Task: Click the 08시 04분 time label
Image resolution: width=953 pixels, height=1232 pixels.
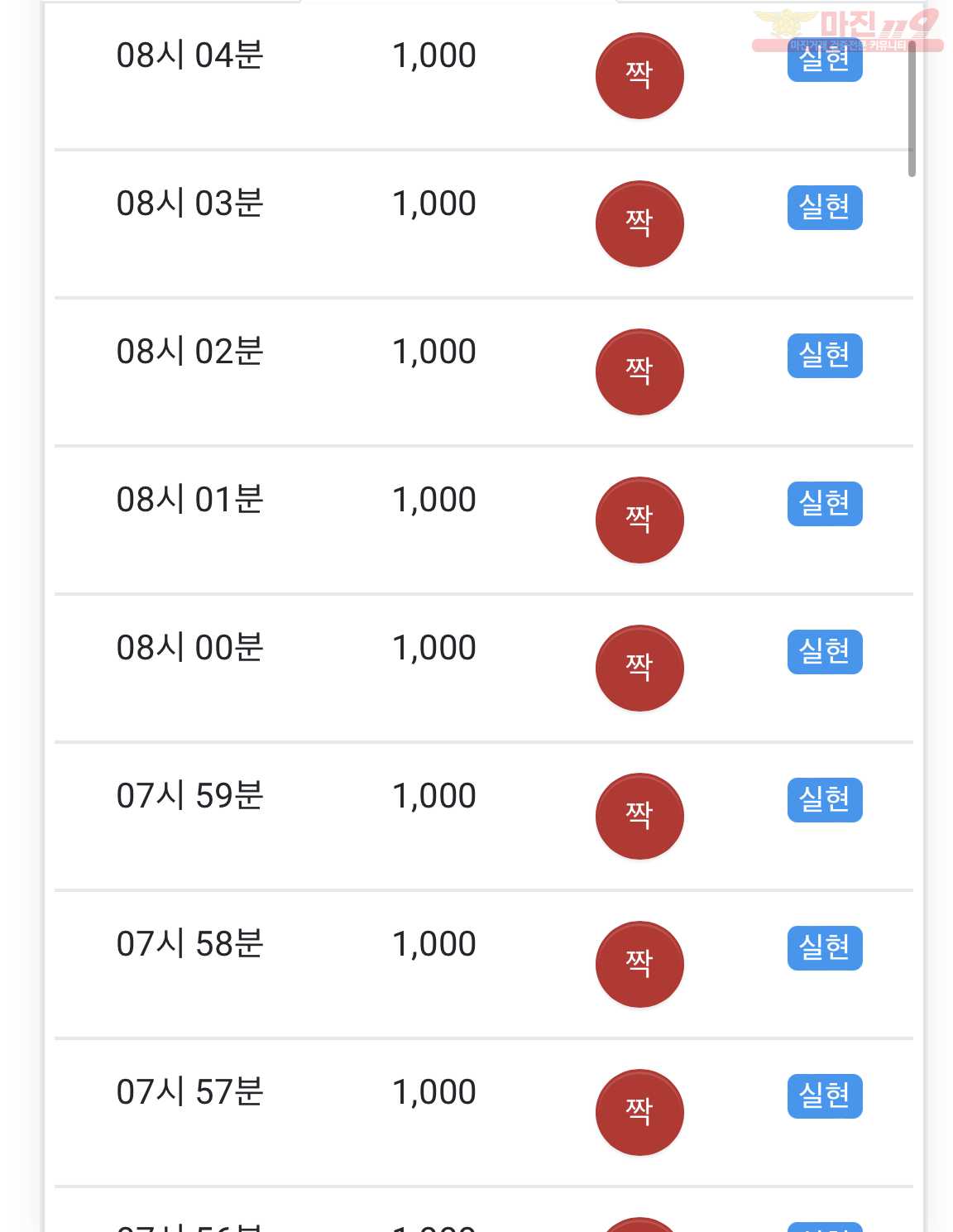Action: [189, 55]
